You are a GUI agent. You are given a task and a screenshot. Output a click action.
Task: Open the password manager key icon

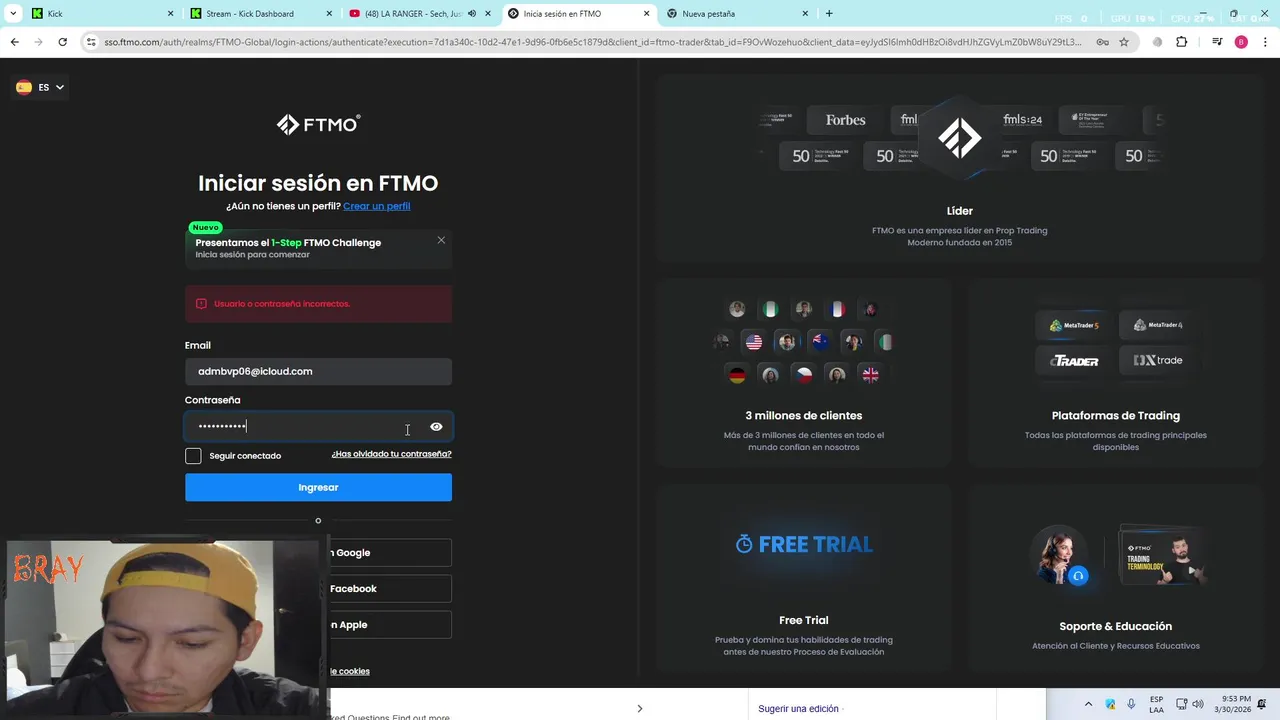pos(1102,42)
